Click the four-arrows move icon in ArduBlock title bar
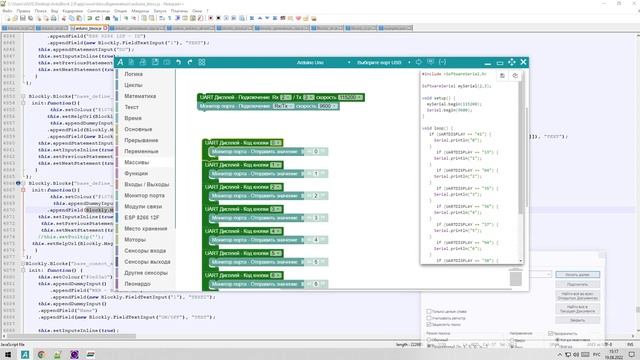Screen dimensions: 640x360 click(512, 62)
